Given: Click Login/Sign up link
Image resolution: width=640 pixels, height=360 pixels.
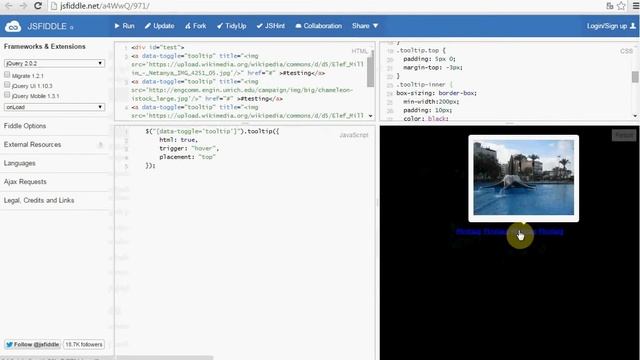Looking at the screenshot, I should [x=607, y=26].
